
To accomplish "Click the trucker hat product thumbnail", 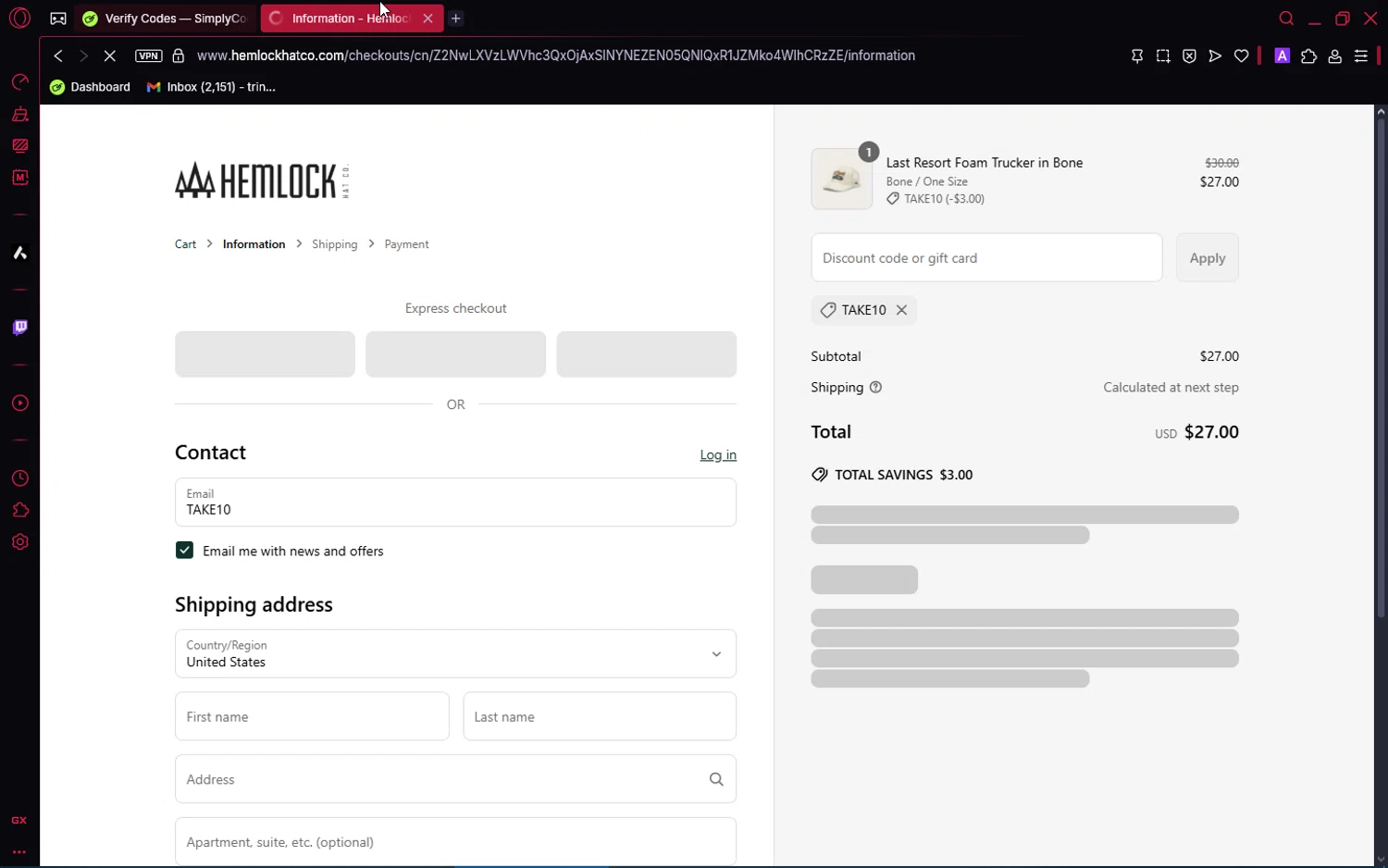I will (841, 179).
